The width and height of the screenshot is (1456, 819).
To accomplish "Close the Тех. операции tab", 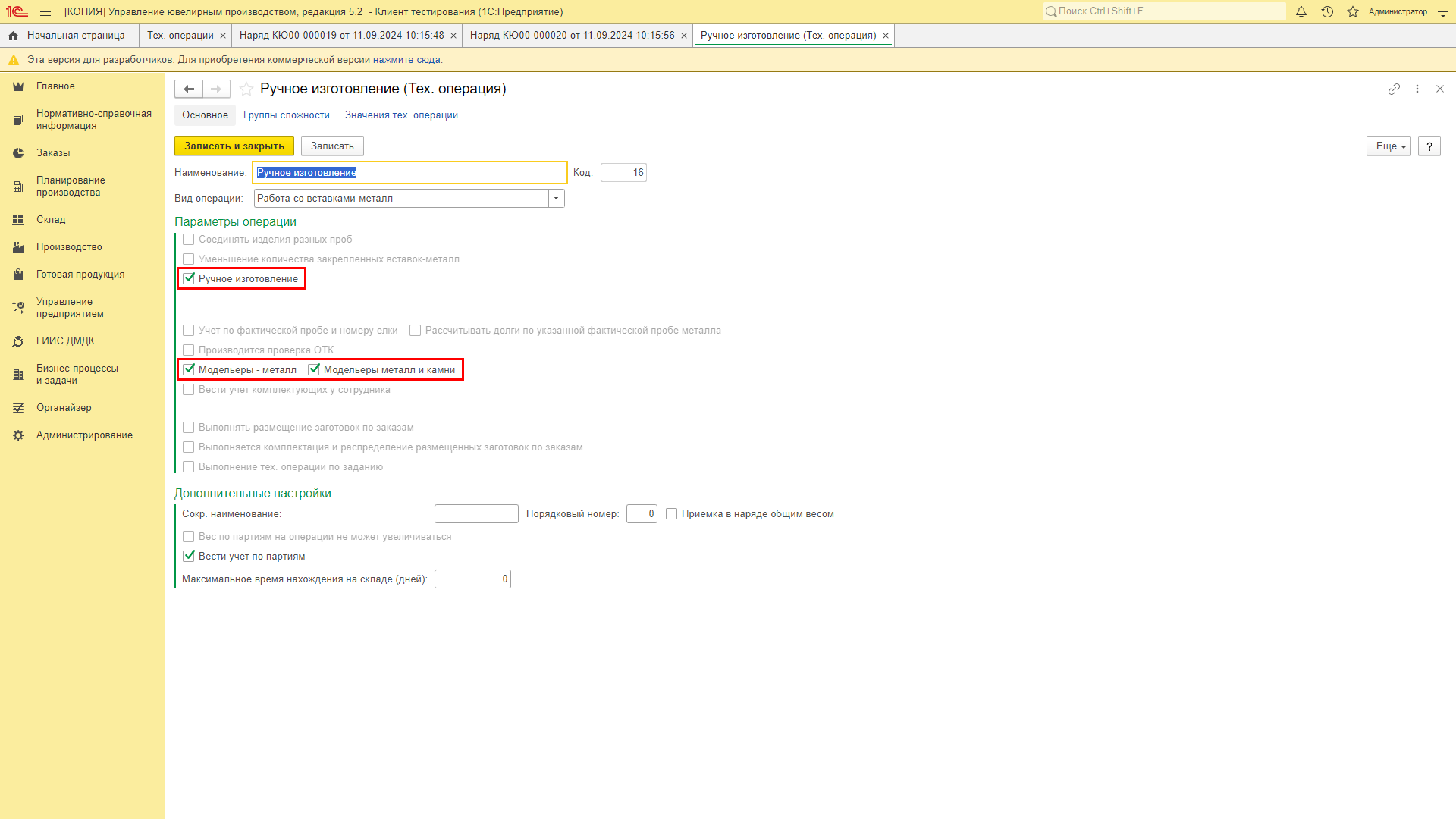I will [x=223, y=36].
